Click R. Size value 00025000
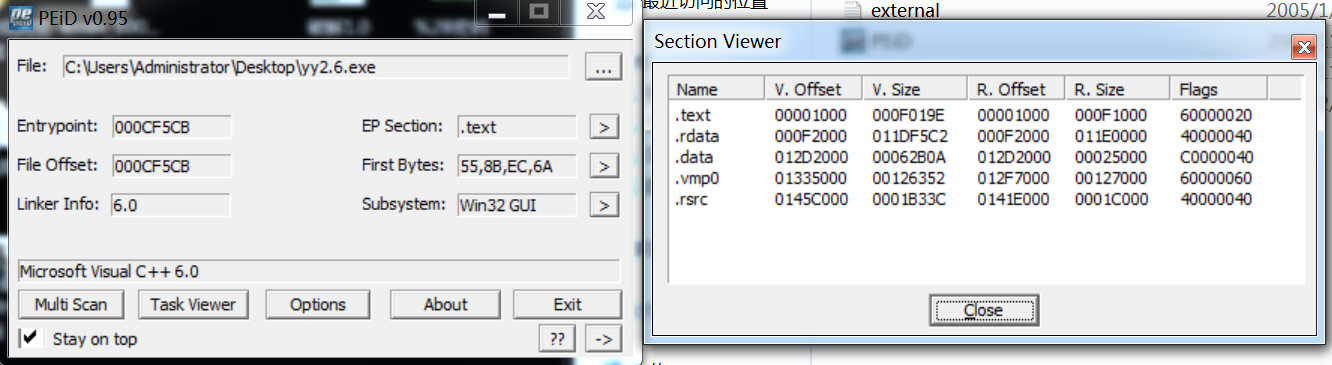 [x=1112, y=157]
